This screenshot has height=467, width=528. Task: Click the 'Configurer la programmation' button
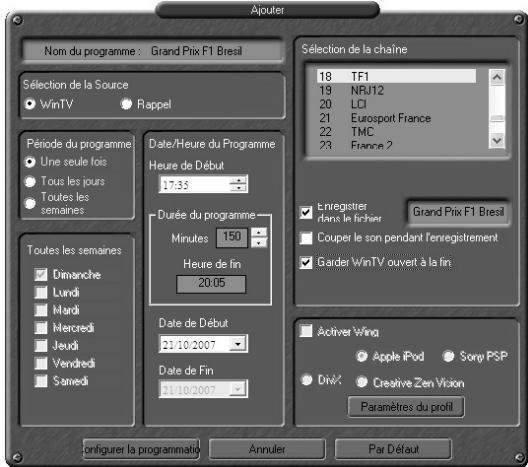coord(141,449)
